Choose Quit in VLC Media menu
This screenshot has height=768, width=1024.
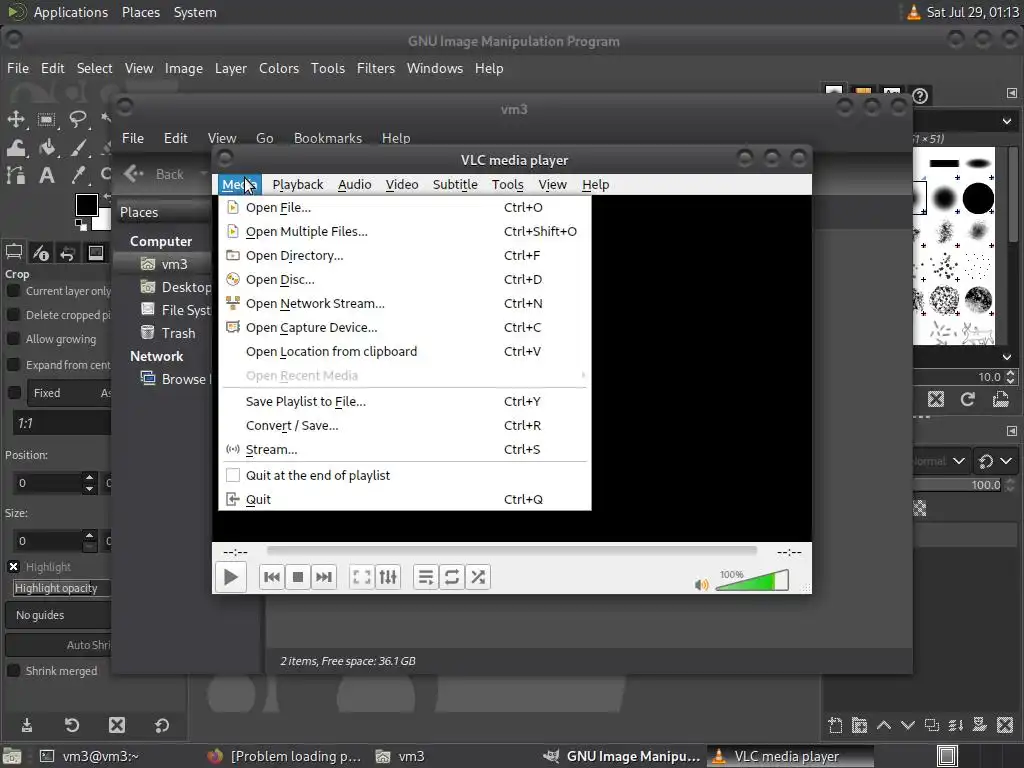point(404,500)
